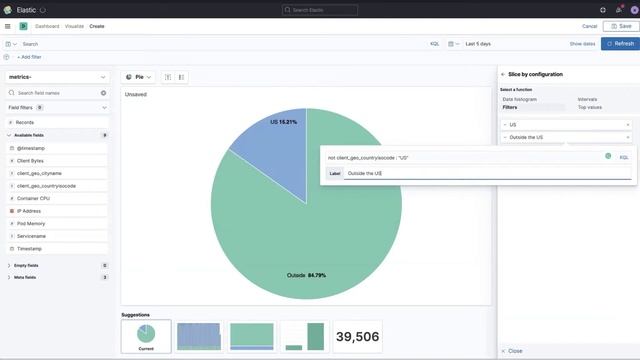Expand the Meta fields section
The height and width of the screenshot is (360, 640).
tap(9, 278)
